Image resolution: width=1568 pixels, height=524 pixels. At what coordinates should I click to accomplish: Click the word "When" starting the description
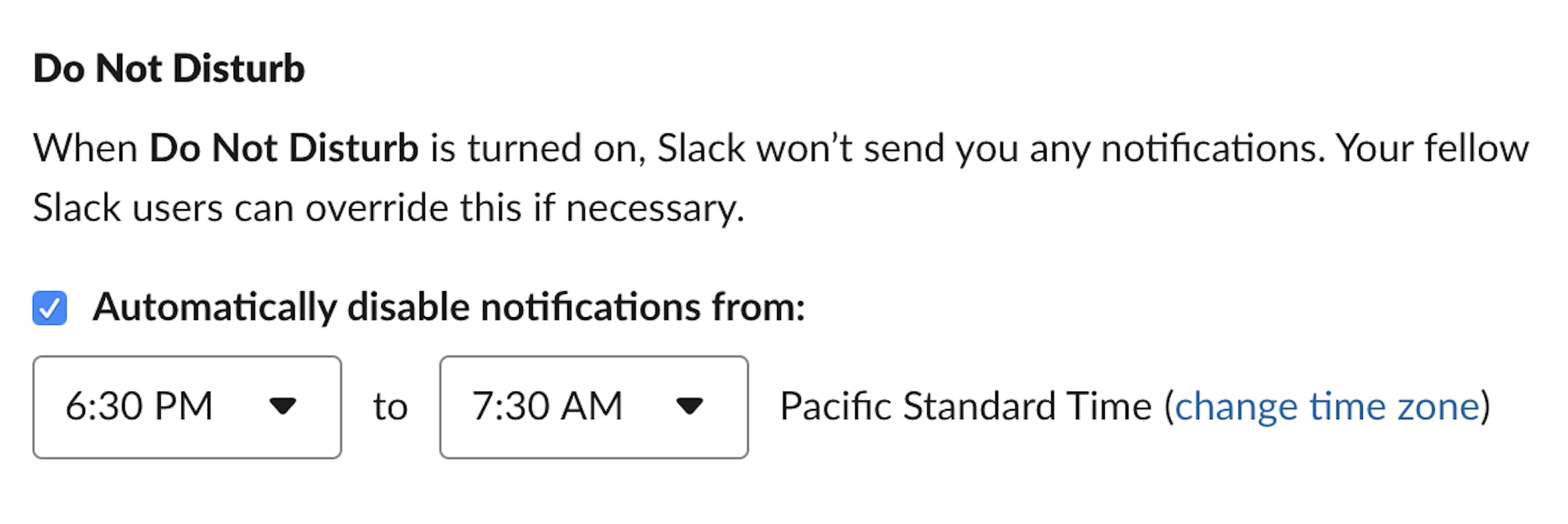pyautogui.click(x=85, y=148)
